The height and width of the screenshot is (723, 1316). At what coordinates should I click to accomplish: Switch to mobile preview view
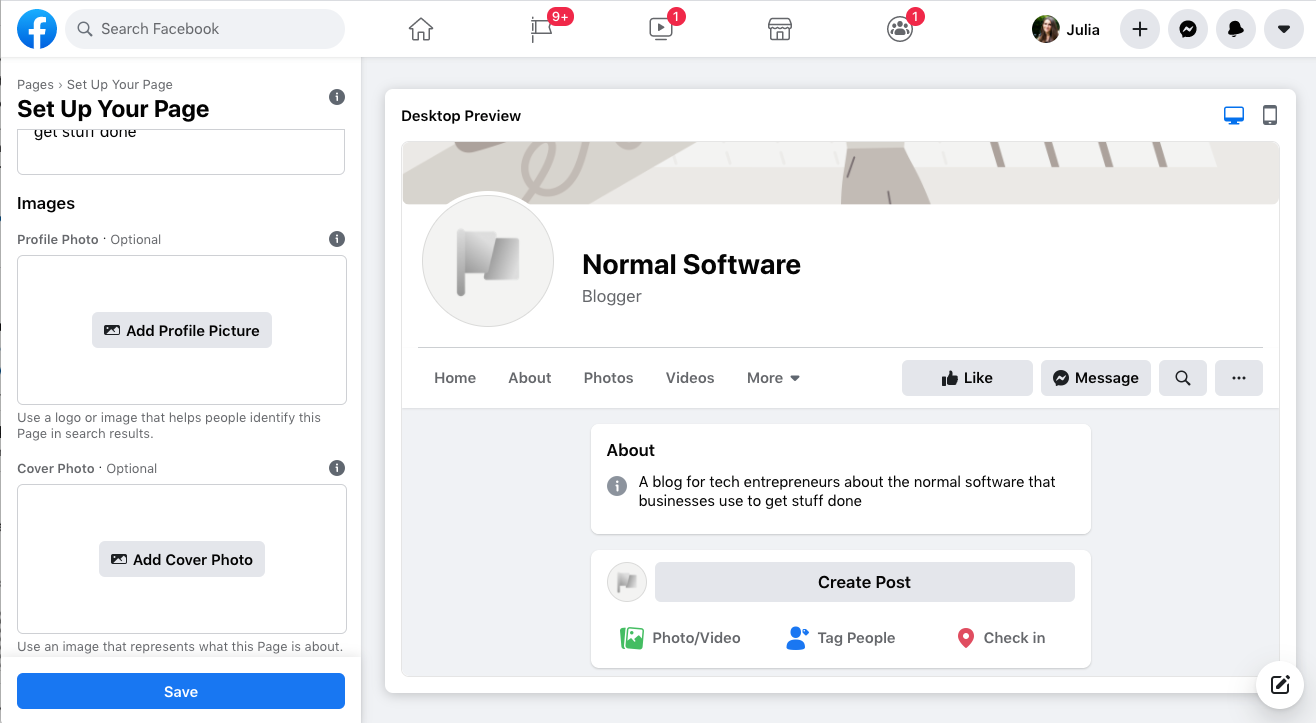[x=1270, y=116]
